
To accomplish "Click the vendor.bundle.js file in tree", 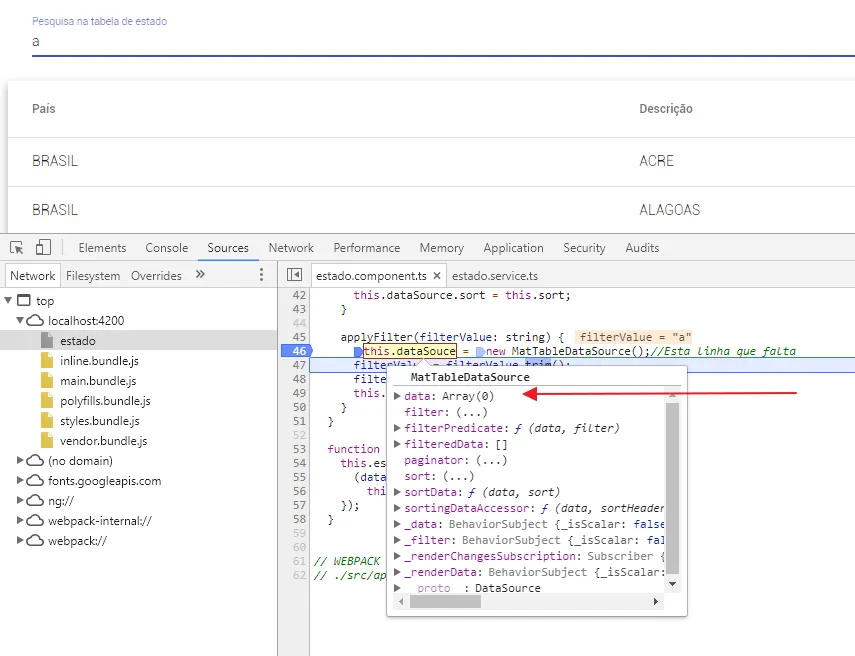I will [103, 441].
